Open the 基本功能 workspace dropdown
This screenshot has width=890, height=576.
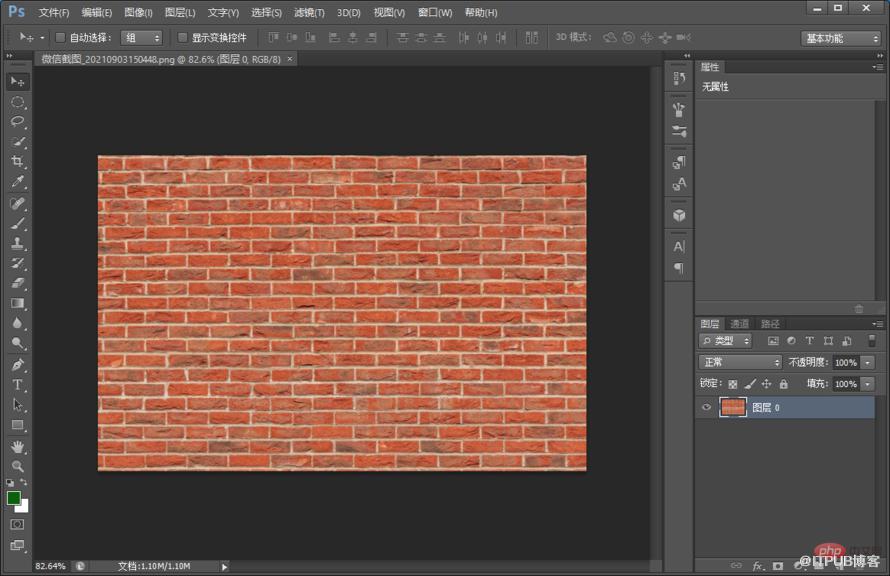[841, 38]
